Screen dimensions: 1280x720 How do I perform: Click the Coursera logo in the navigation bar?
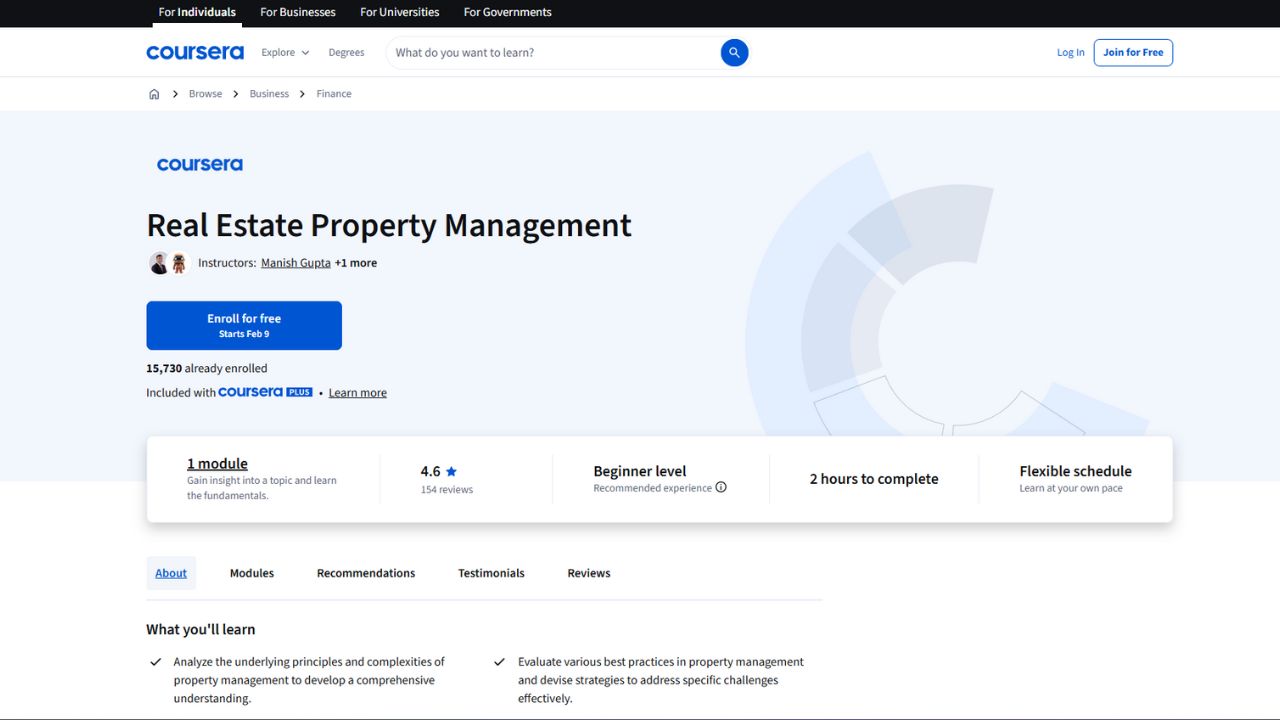coord(195,52)
